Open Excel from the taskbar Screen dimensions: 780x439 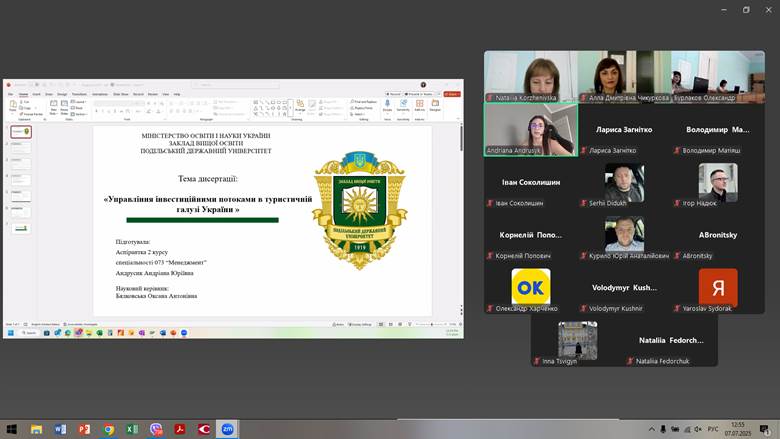tap(132, 429)
